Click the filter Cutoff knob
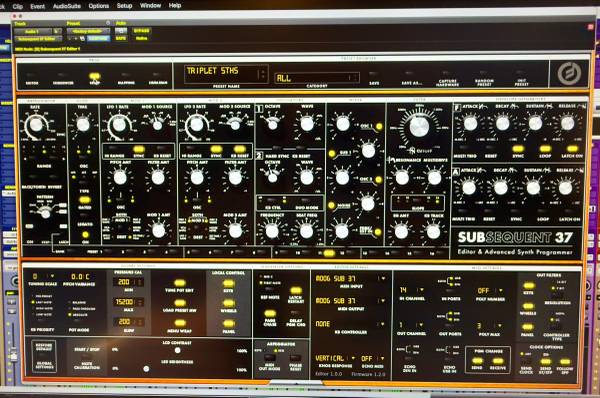 point(419,127)
